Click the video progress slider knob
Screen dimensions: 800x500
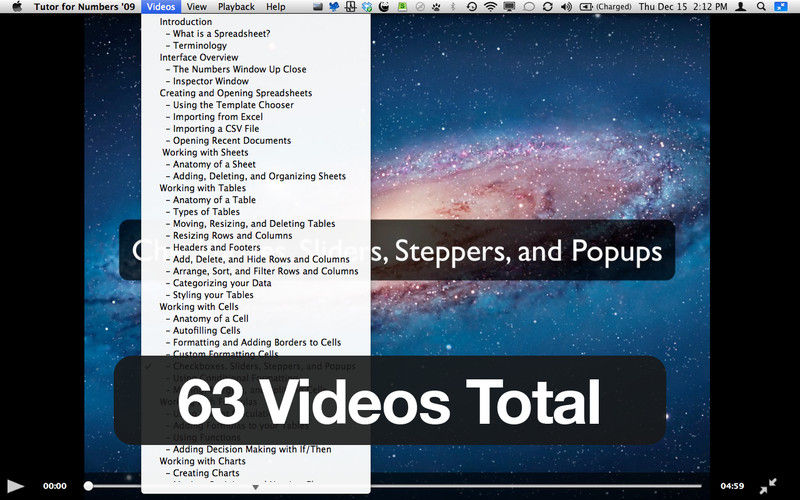click(x=88, y=486)
